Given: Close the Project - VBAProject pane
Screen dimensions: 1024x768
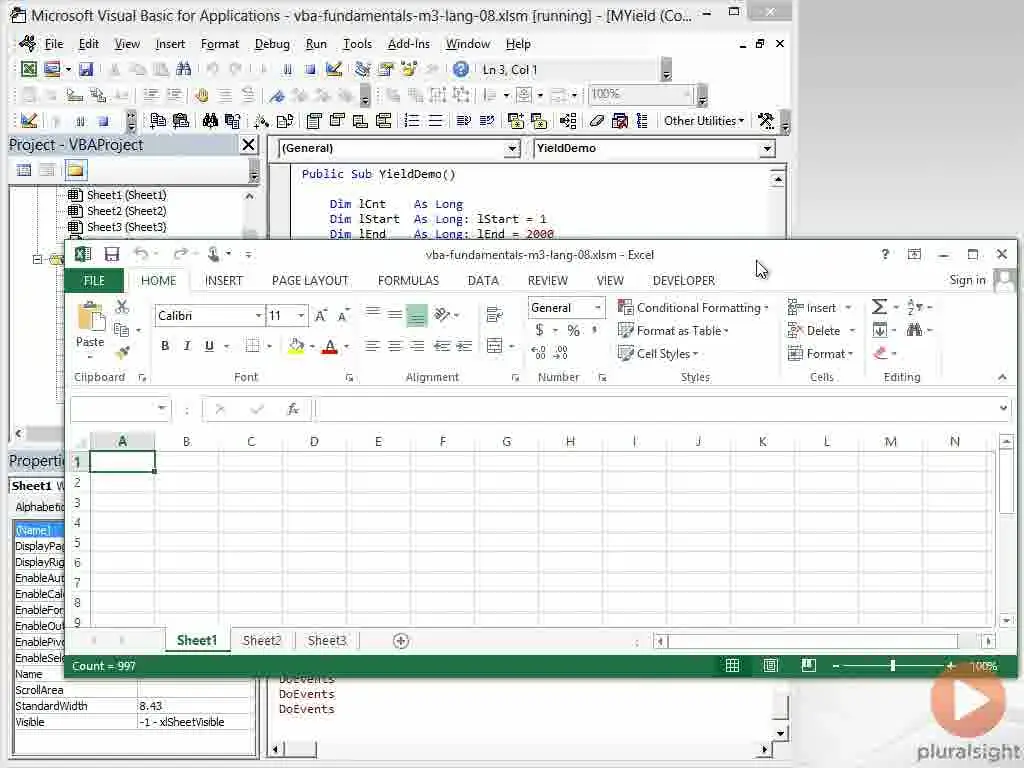Looking at the screenshot, I should pos(248,144).
